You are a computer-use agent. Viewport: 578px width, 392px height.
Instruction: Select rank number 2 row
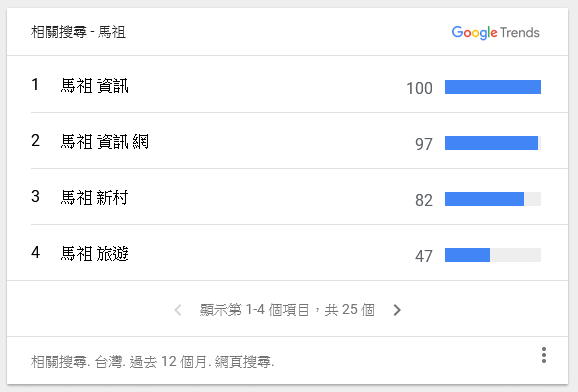(x=299, y=141)
